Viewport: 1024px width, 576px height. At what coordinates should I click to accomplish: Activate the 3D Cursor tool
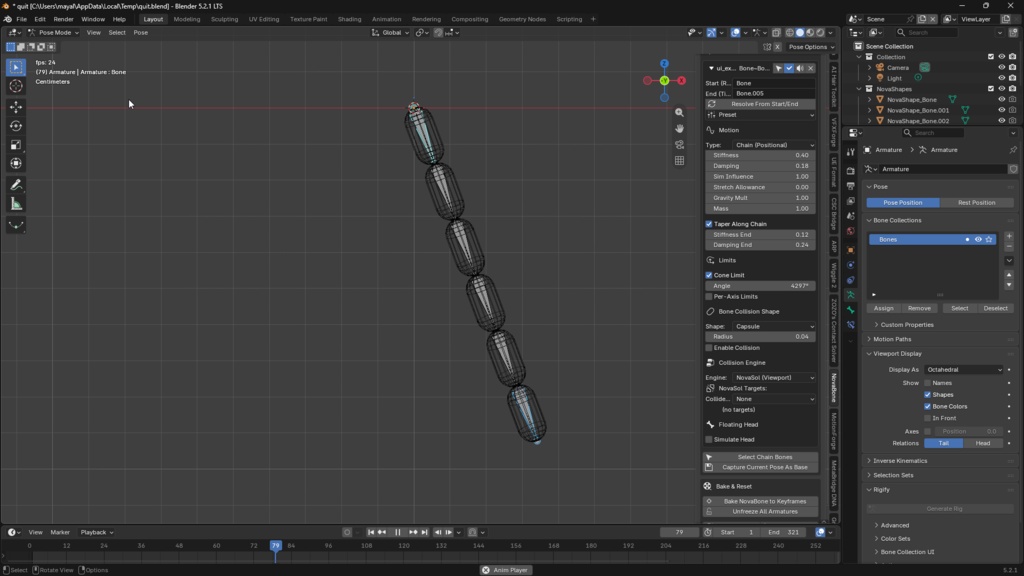(16, 86)
